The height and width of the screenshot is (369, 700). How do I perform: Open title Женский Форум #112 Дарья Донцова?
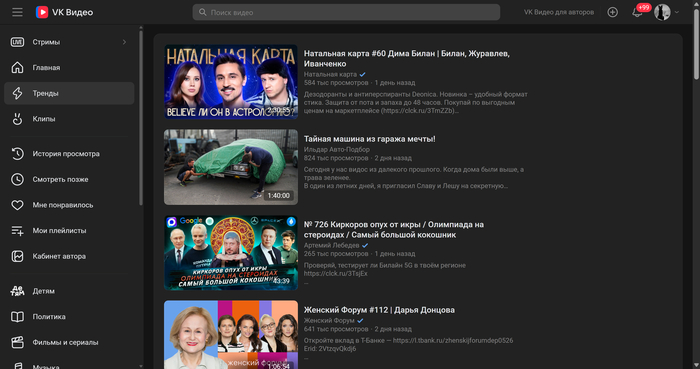(x=379, y=310)
